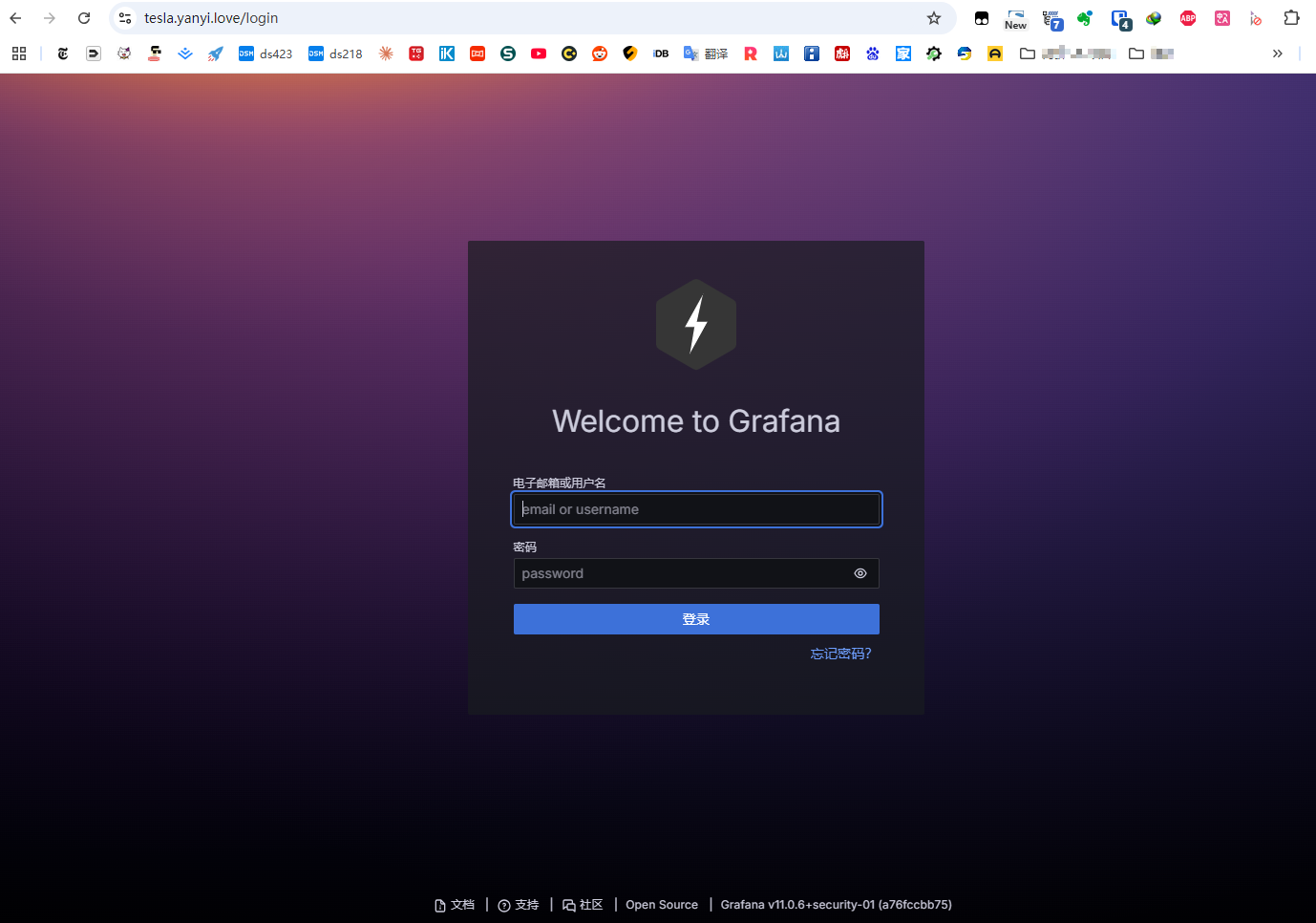Click the Open Source footer link
The height and width of the screenshot is (923, 1316).
tap(662, 905)
